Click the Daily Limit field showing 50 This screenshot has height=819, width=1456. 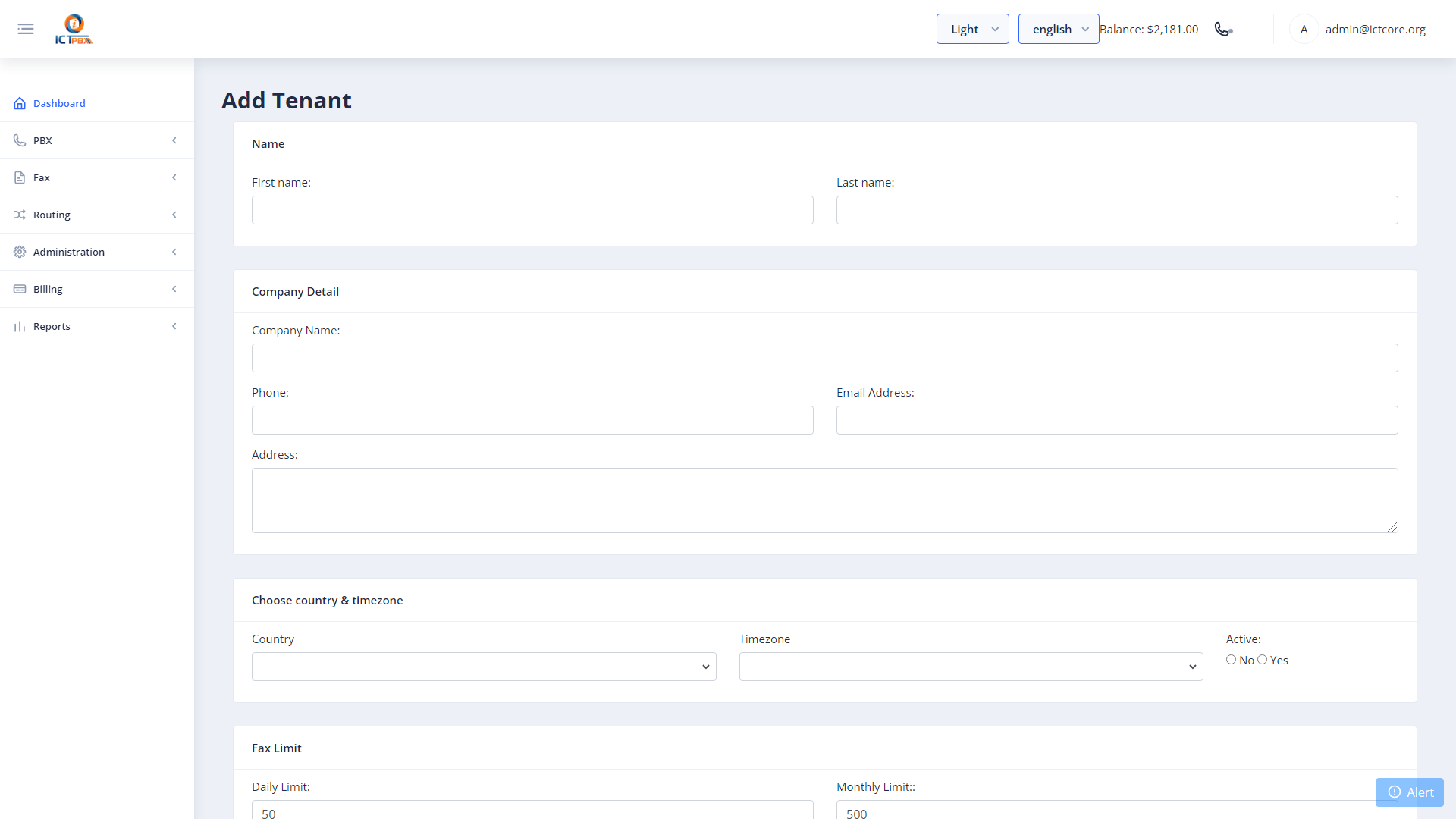pyautogui.click(x=532, y=810)
